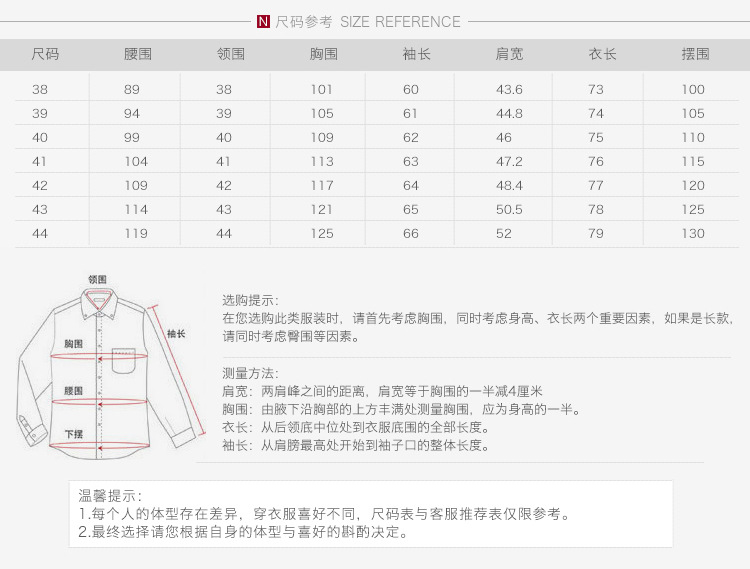Screen dimensions: 750x569
Task: Click garment length value 75
Action: point(596,137)
